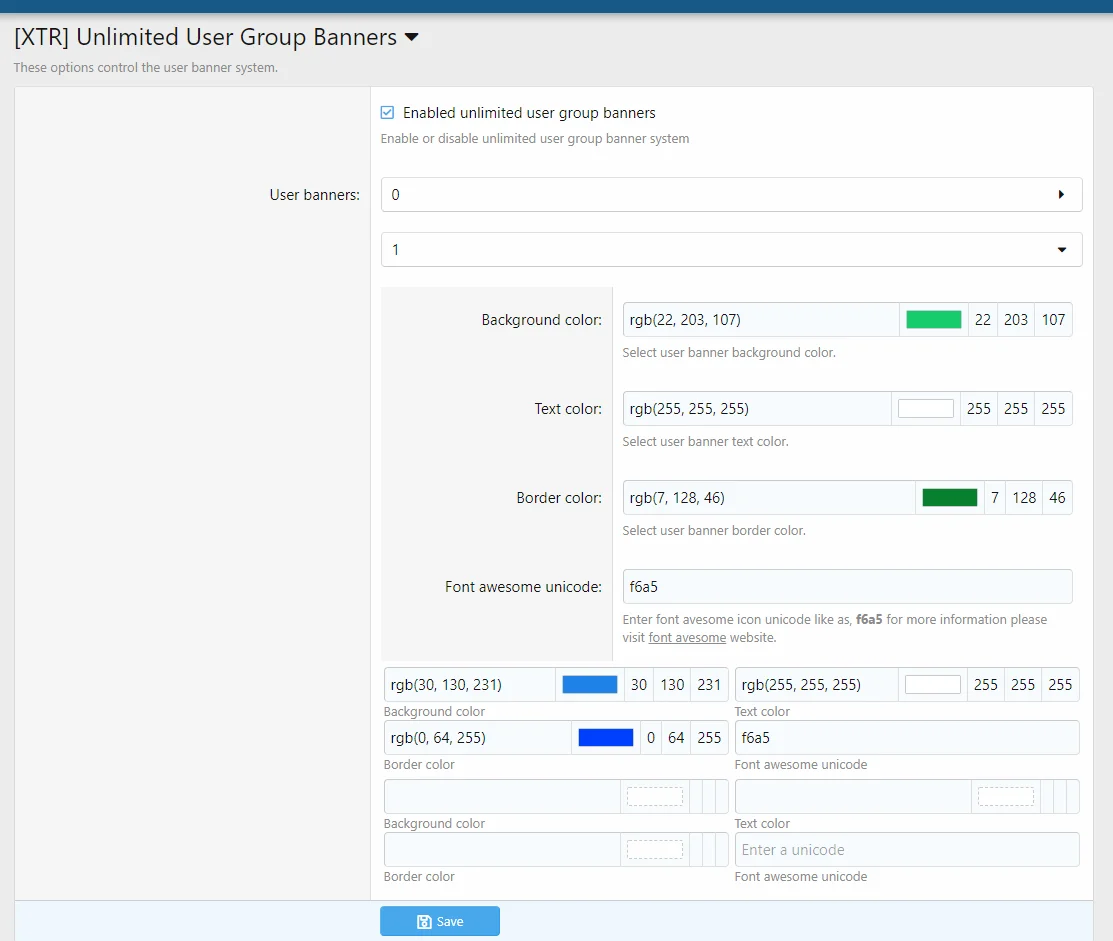Click the floppy disk save icon
The width and height of the screenshot is (1113, 941).
(x=425, y=921)
